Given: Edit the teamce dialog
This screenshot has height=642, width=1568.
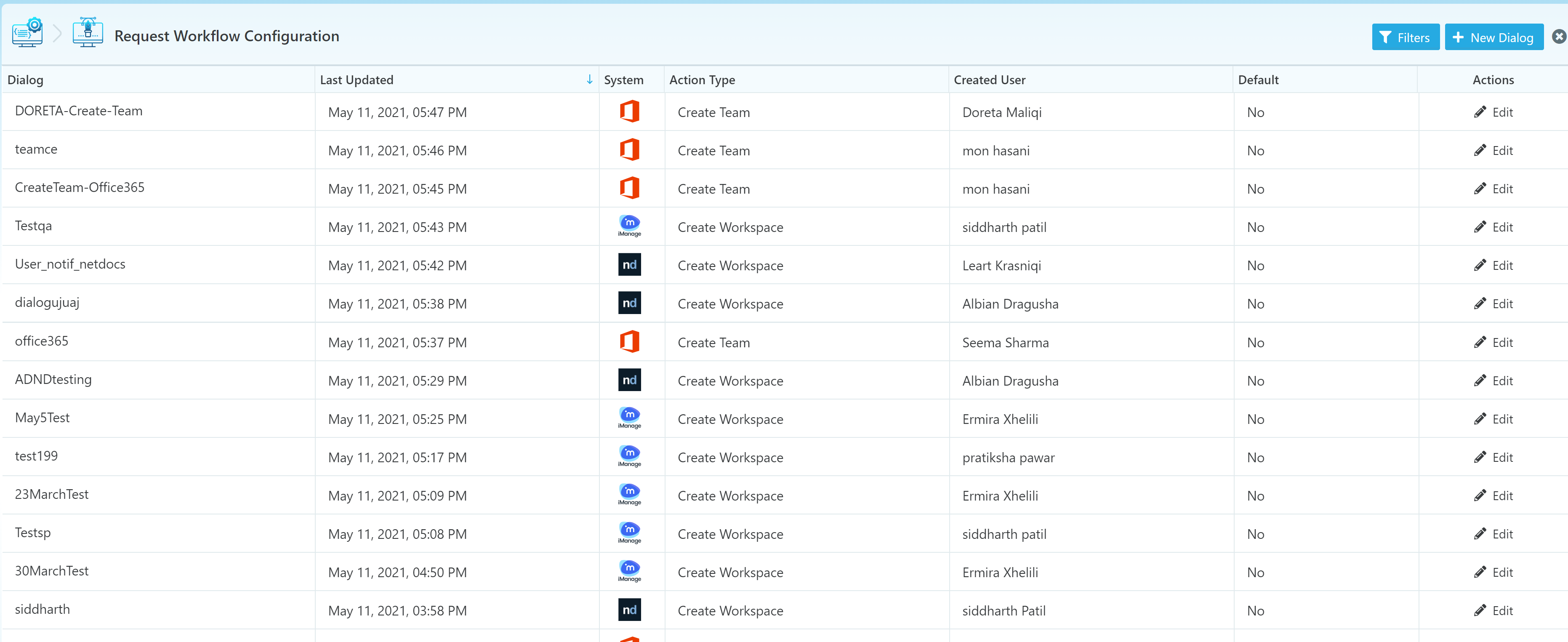Looking at the screenshot, I should (x=1493, y=150).
